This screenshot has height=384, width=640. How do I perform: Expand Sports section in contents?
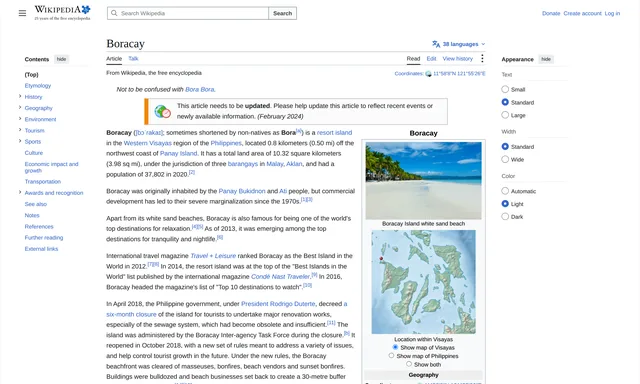(x=20, y=141)
